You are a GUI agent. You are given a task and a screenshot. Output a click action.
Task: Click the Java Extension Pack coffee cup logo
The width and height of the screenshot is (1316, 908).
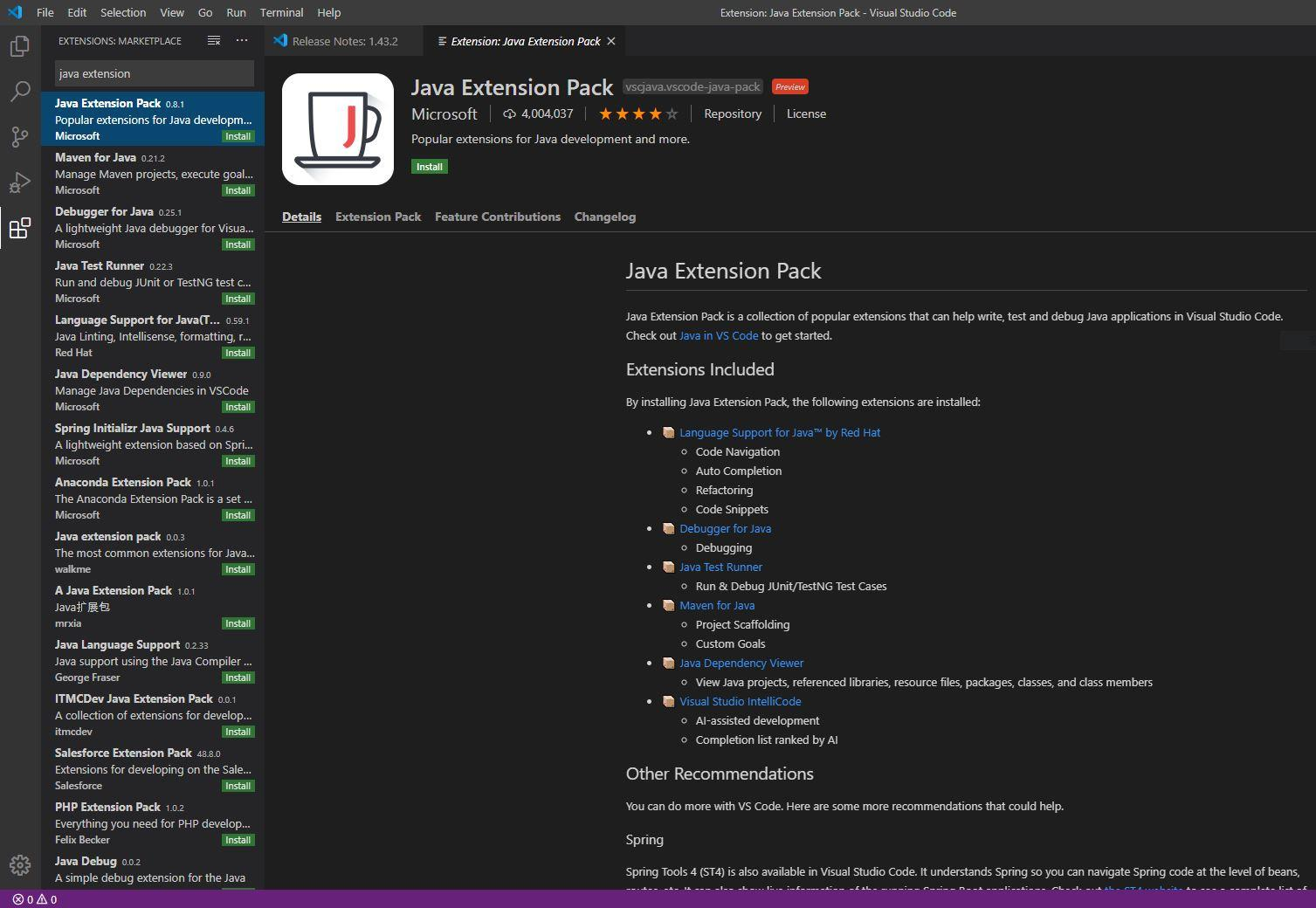point(338,129)
